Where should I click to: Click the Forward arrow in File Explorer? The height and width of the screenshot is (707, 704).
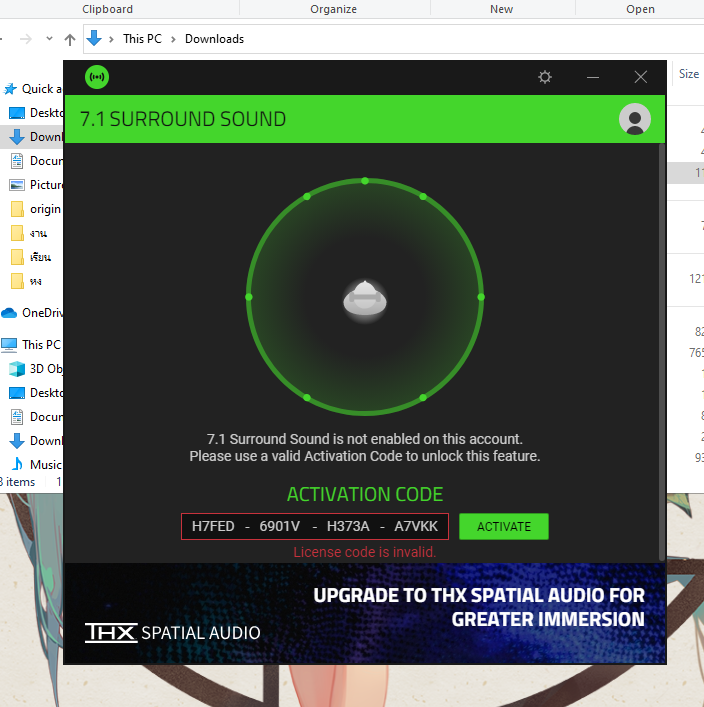coord(26,39)
